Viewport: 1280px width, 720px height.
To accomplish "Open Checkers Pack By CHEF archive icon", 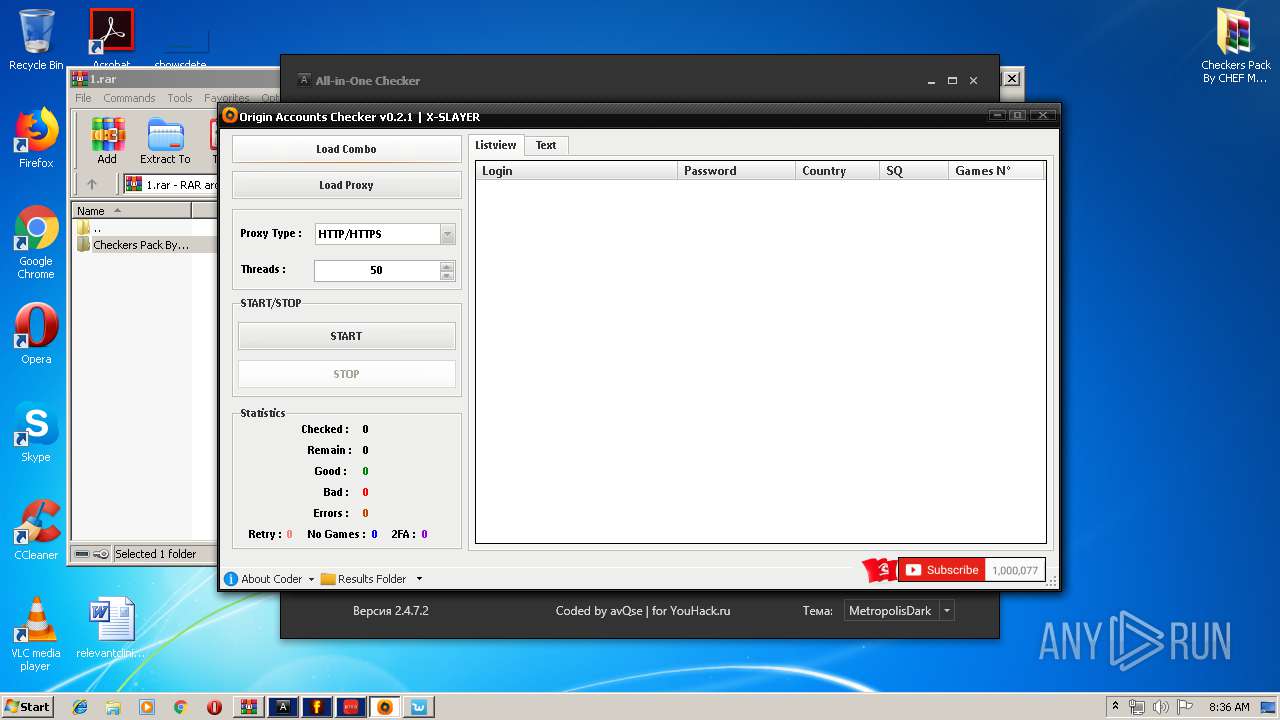I will click(x=1236, y=46).
